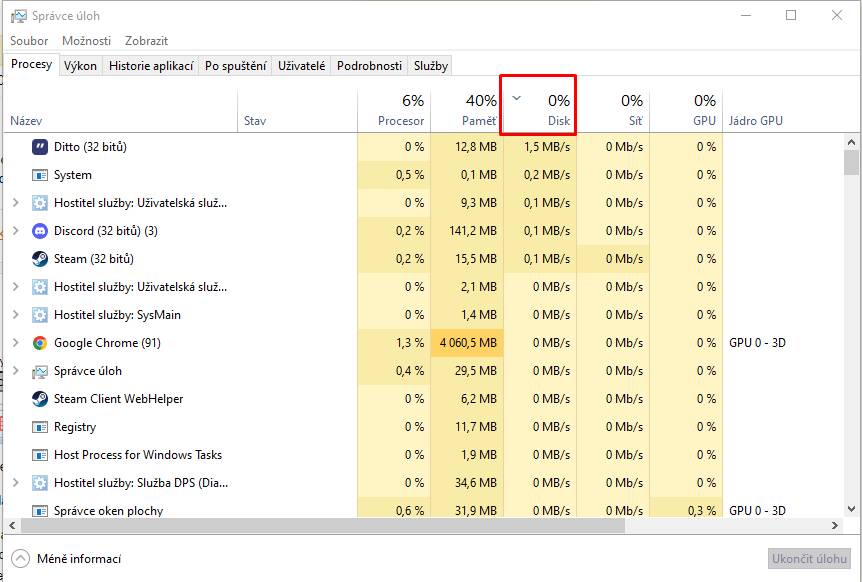Click the Ukončit úlohu button
This screenshot has width=862, height=582.
pyautogui.click(x=809, y=559)
